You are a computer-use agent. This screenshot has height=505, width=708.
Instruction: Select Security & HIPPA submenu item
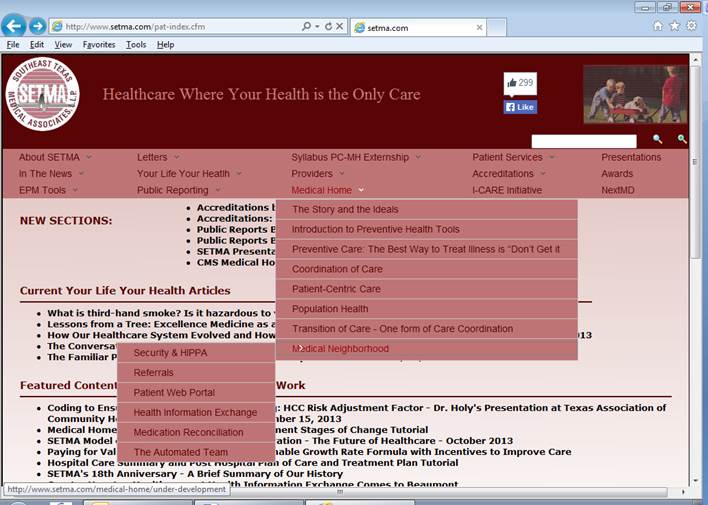(x=196, y=353)
